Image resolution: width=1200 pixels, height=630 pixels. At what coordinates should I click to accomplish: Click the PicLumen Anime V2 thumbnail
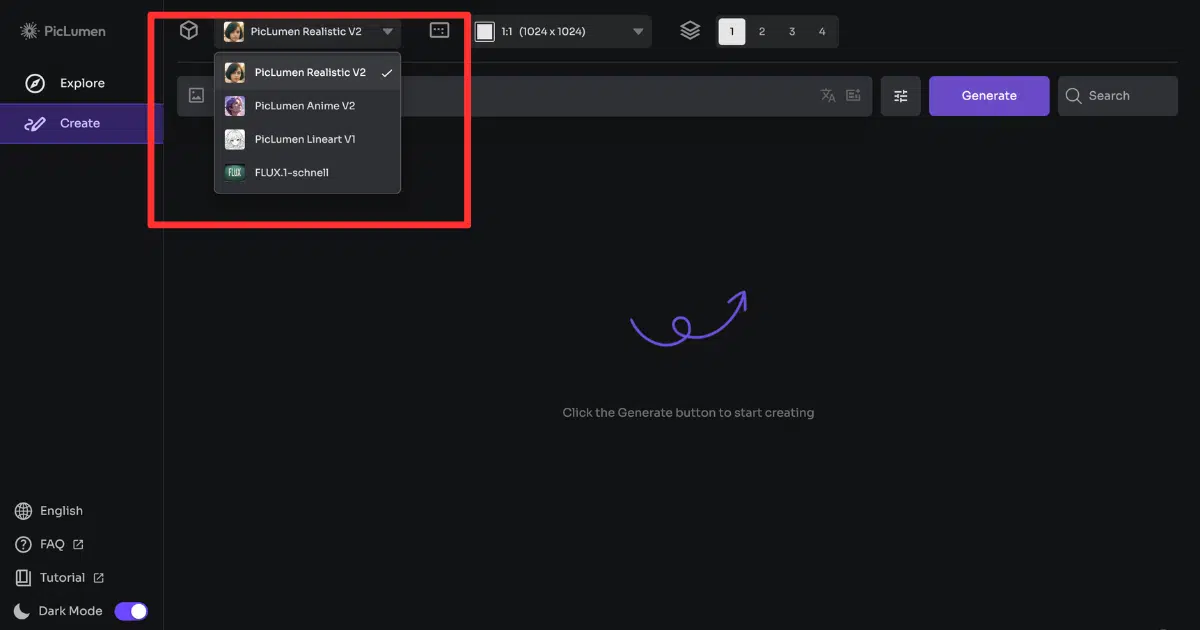click(235, 105)
